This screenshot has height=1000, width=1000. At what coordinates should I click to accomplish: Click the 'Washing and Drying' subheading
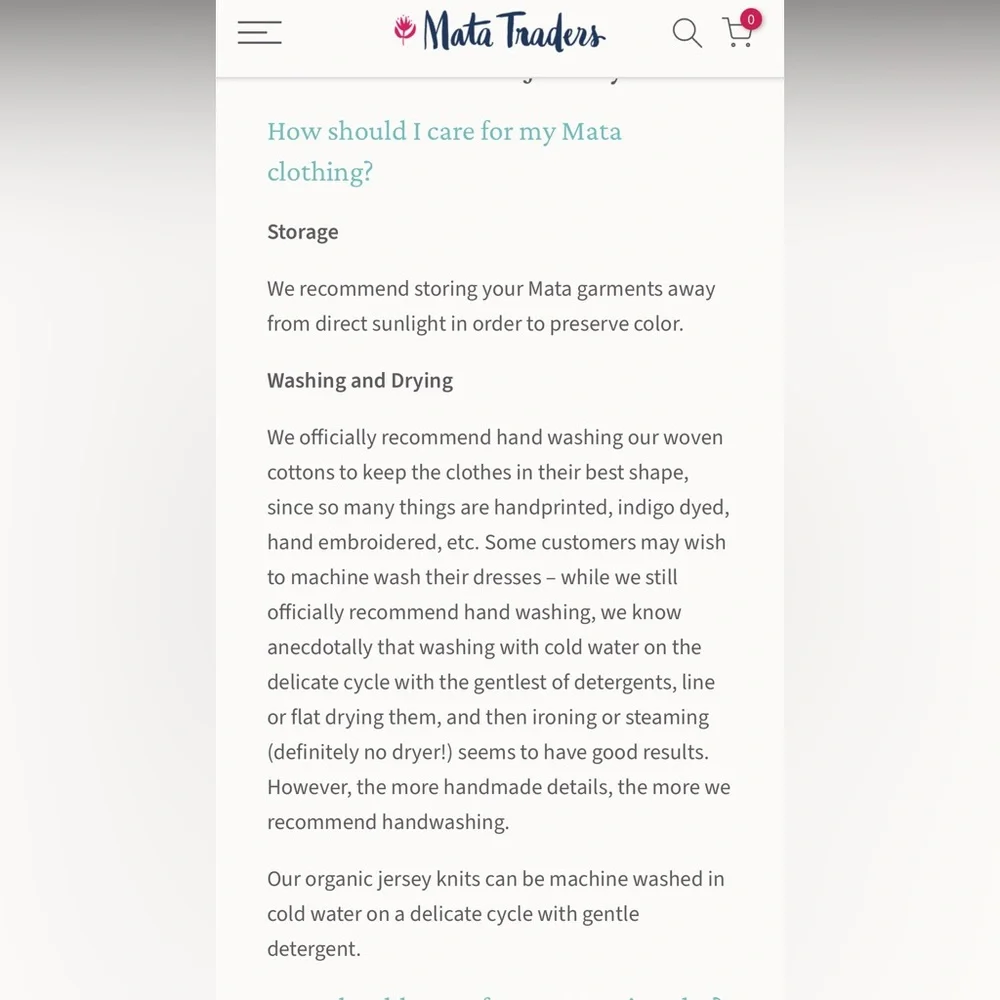point(360,381)
